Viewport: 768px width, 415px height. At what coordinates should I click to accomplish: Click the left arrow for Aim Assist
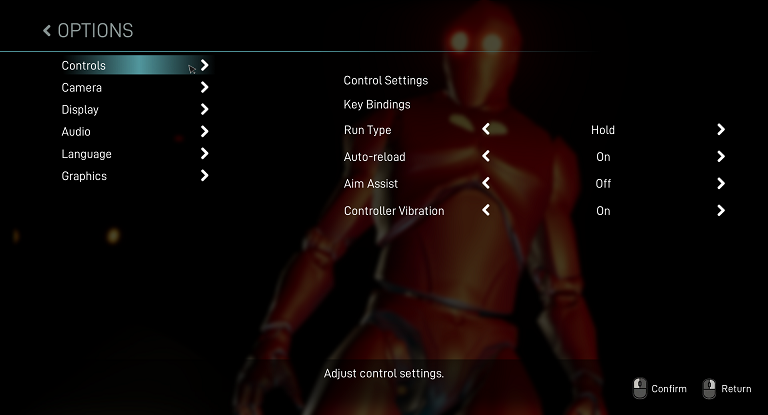tap(486, 183)
